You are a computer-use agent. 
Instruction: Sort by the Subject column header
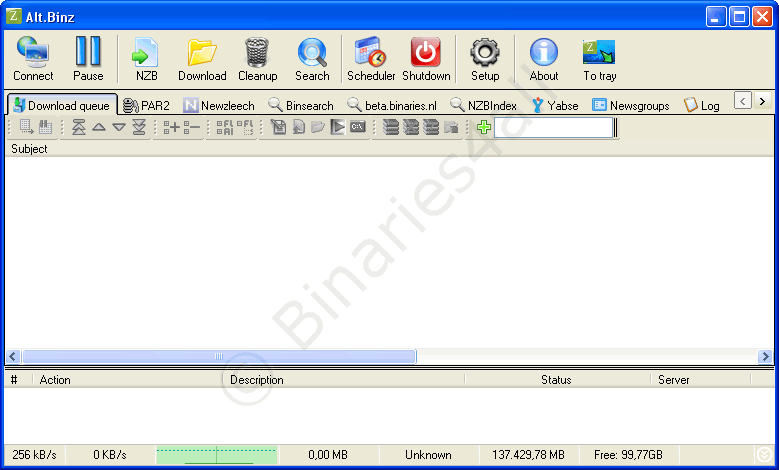click(x=29, y=149)
